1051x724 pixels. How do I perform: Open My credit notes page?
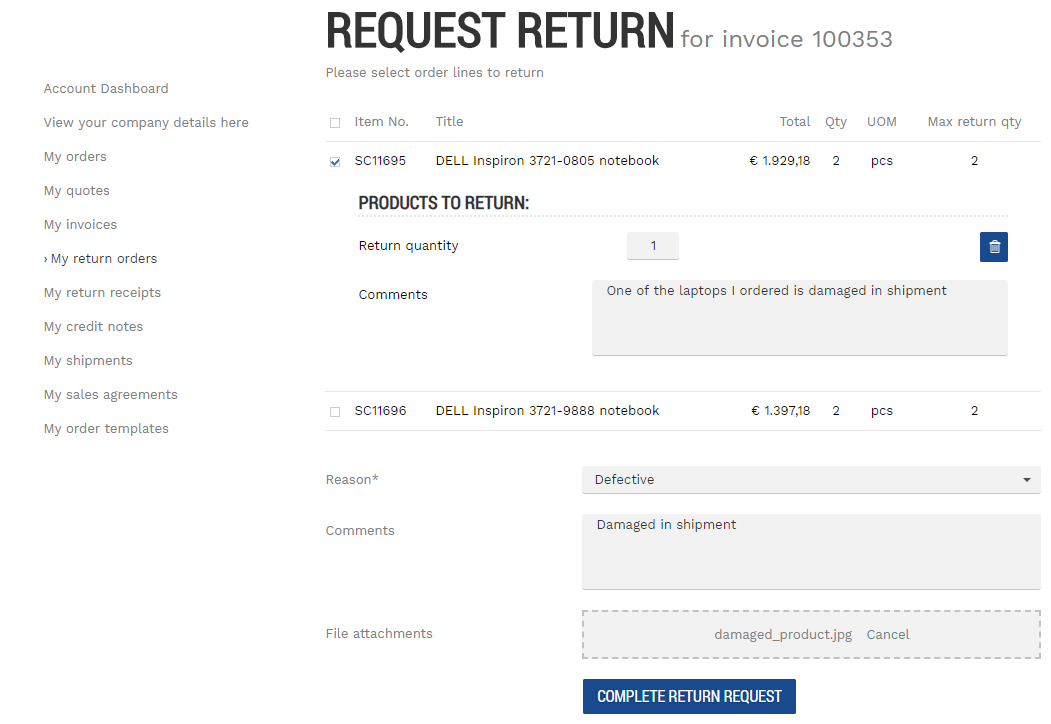(x=93, y=326)
